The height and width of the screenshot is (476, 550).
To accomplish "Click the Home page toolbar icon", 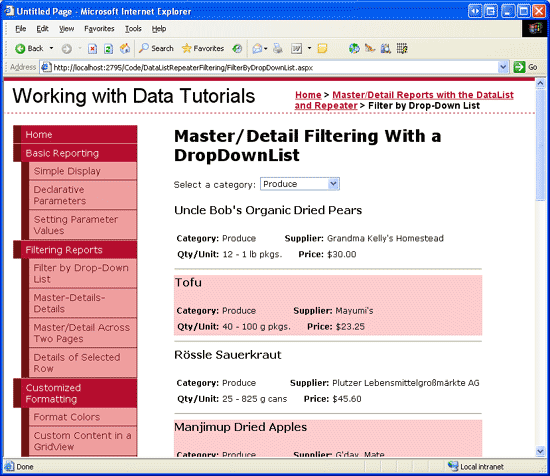I will pos(125,48).
